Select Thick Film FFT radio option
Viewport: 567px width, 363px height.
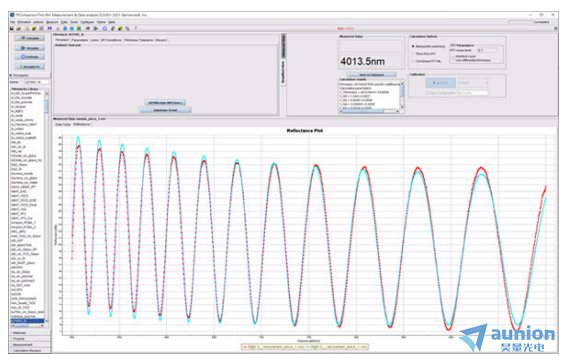[x=424, y=54]
